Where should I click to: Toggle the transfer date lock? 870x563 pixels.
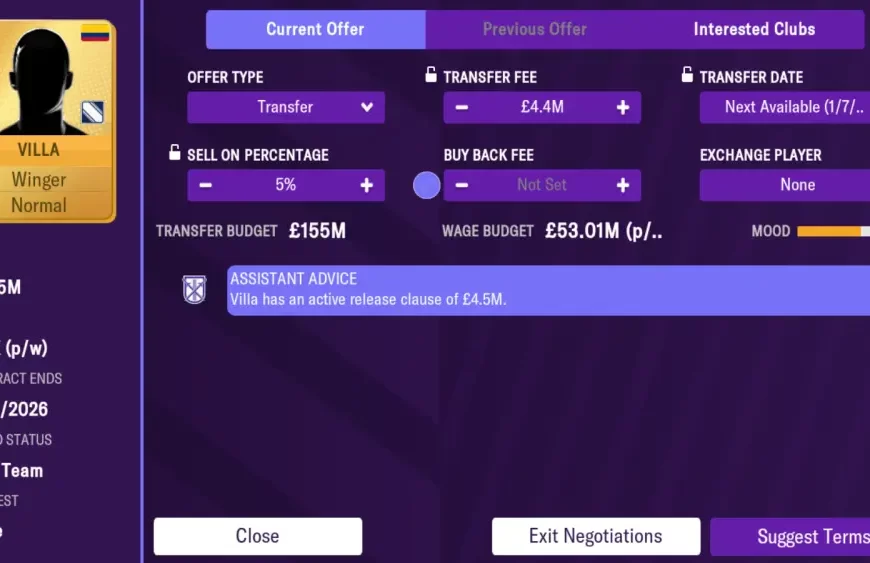tap(687, 75)
